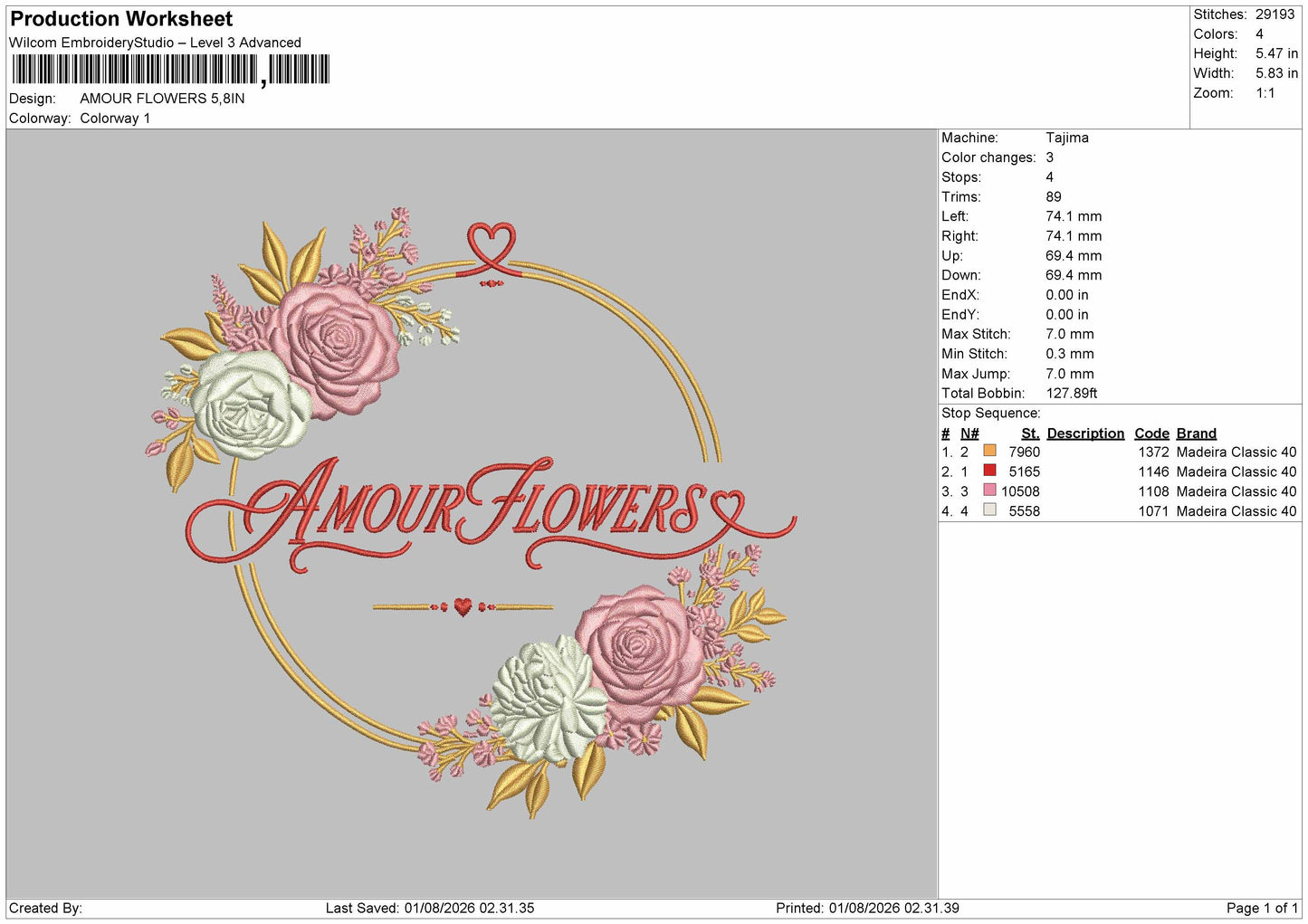Click the Wilcom EmbroideryStudio – Level 3 Advanced text
Screen dimensions: 1308x924
click(155, 43)
